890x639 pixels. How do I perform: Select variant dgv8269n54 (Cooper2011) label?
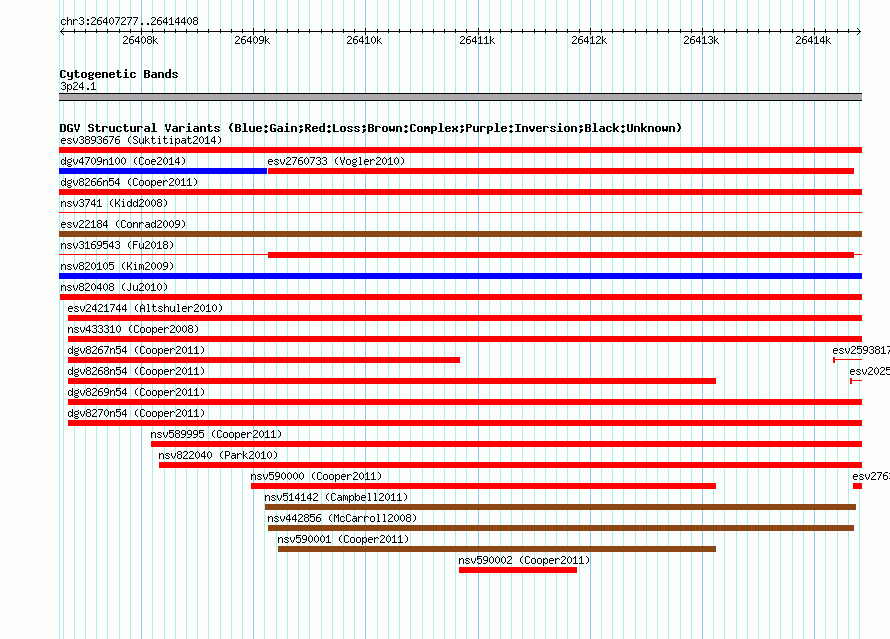point(136,392)
